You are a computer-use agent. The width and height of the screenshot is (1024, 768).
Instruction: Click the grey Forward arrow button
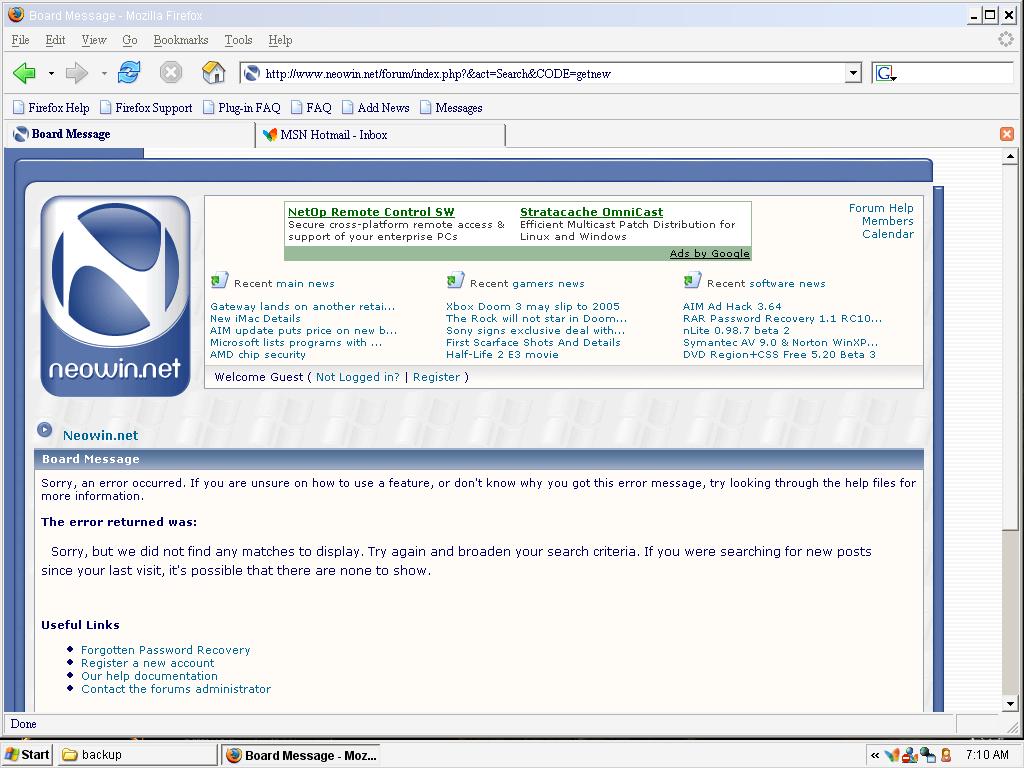[76, 73]
